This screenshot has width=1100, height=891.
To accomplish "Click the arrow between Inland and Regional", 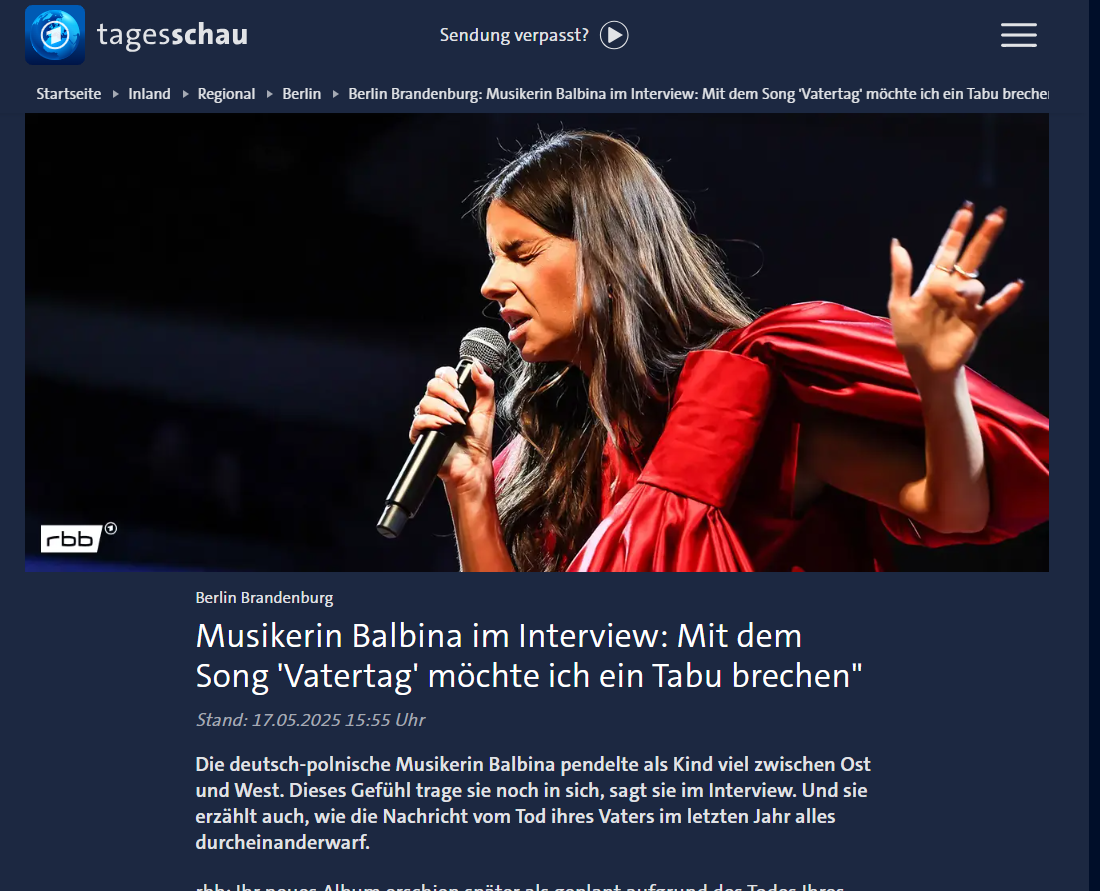I will (x=185, y=94).
